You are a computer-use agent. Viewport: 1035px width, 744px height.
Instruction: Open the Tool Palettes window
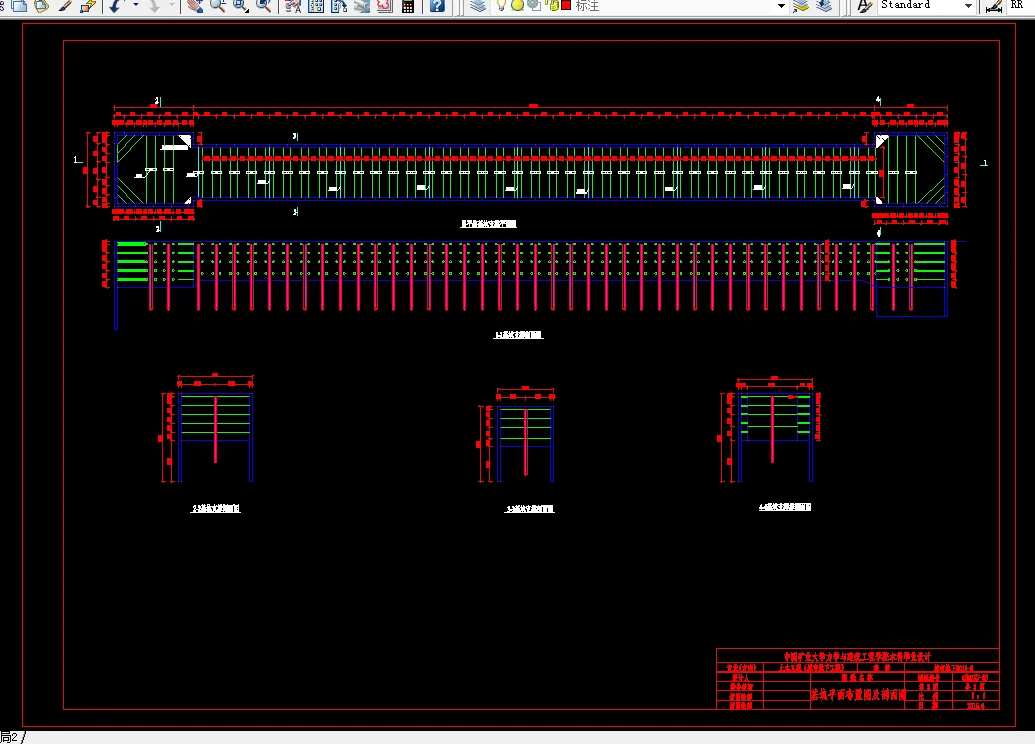339,6
